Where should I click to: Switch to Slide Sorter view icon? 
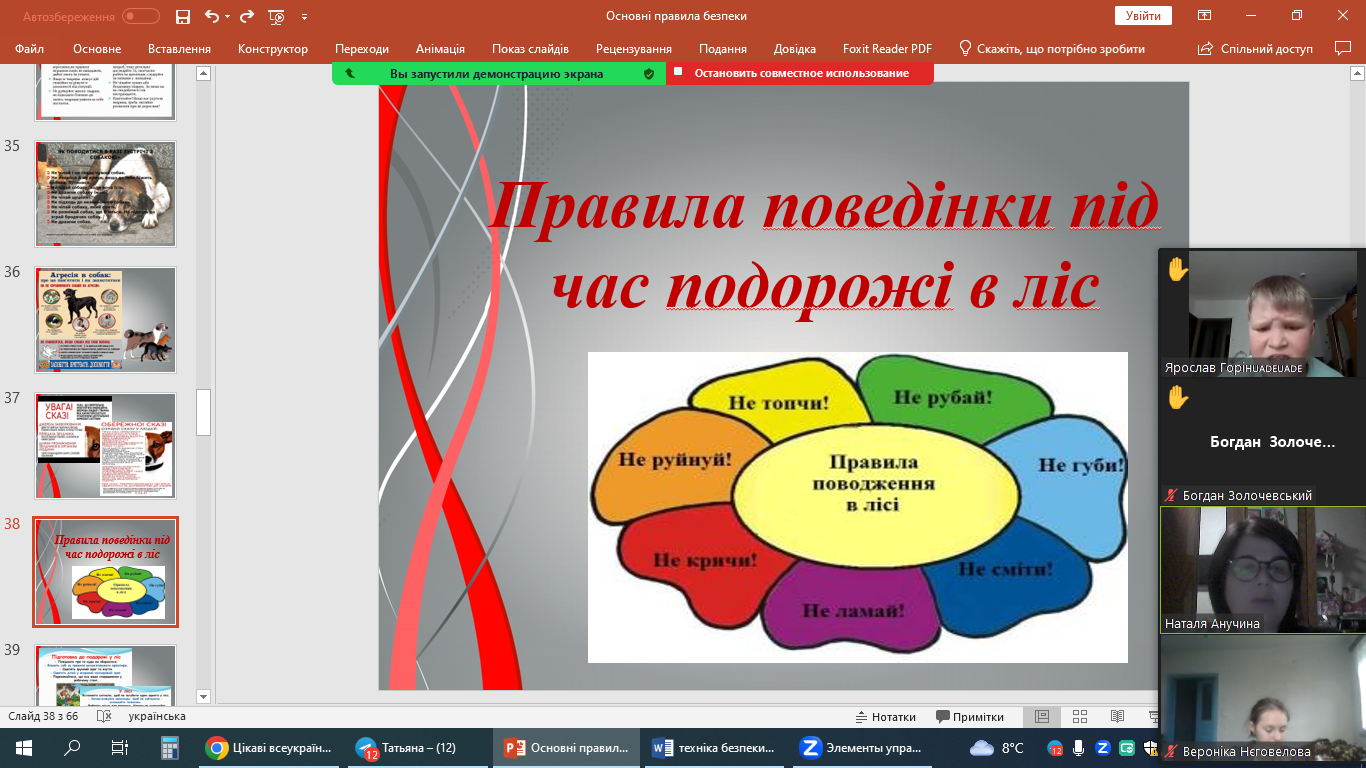coord(1080,717)
